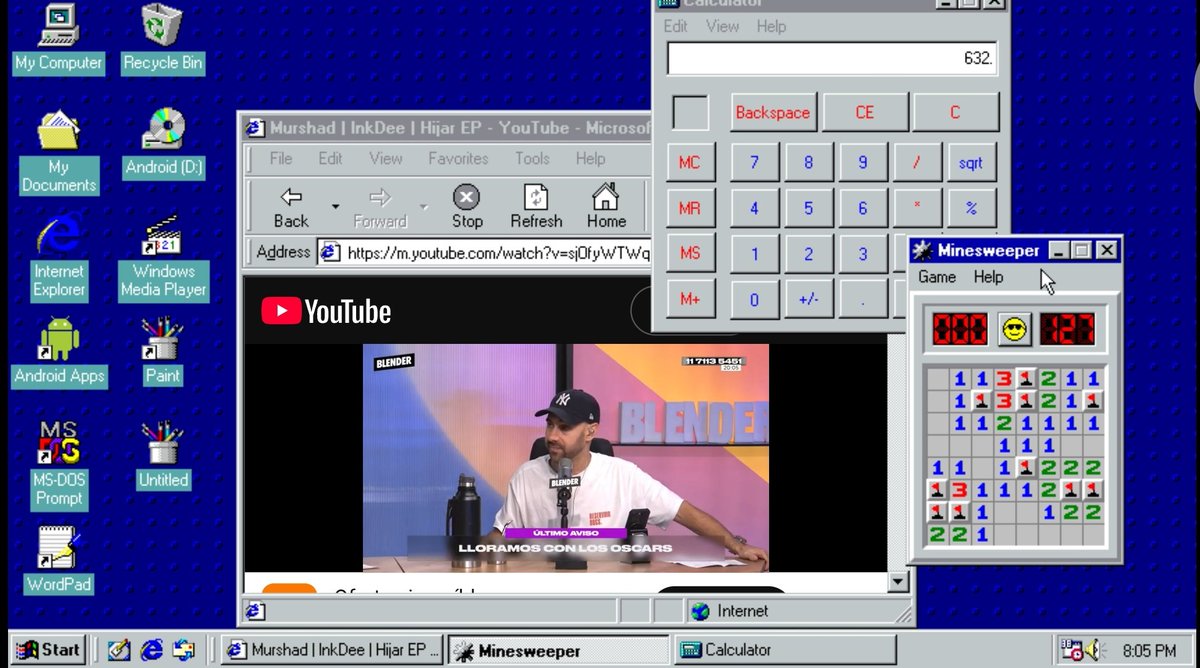Switch to Calculator via taskbar button
This screenshot has height=668, width=1200.
(785, 650)
